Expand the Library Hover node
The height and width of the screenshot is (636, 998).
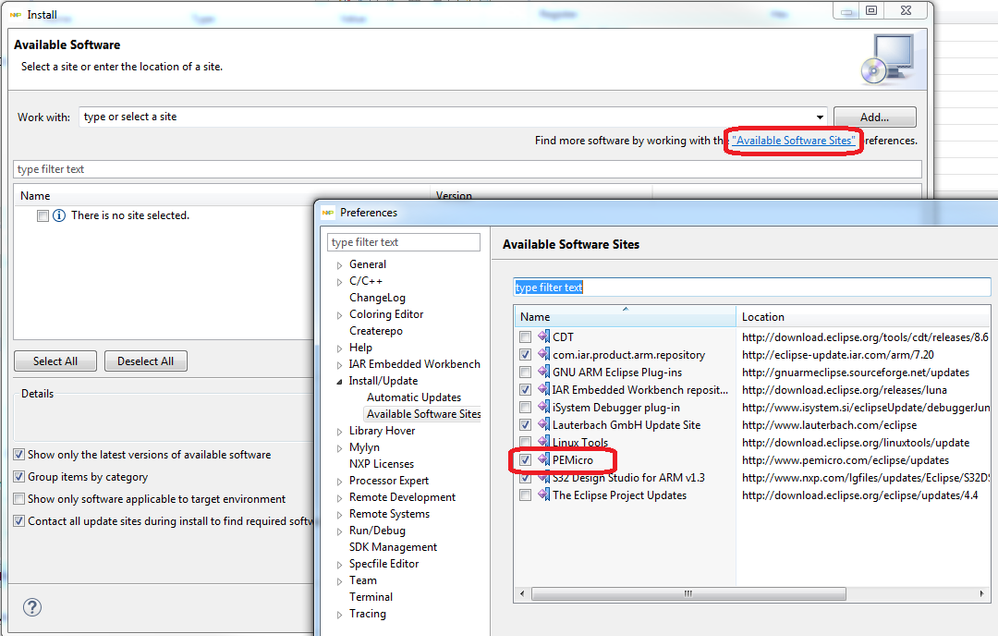(339, 432)
